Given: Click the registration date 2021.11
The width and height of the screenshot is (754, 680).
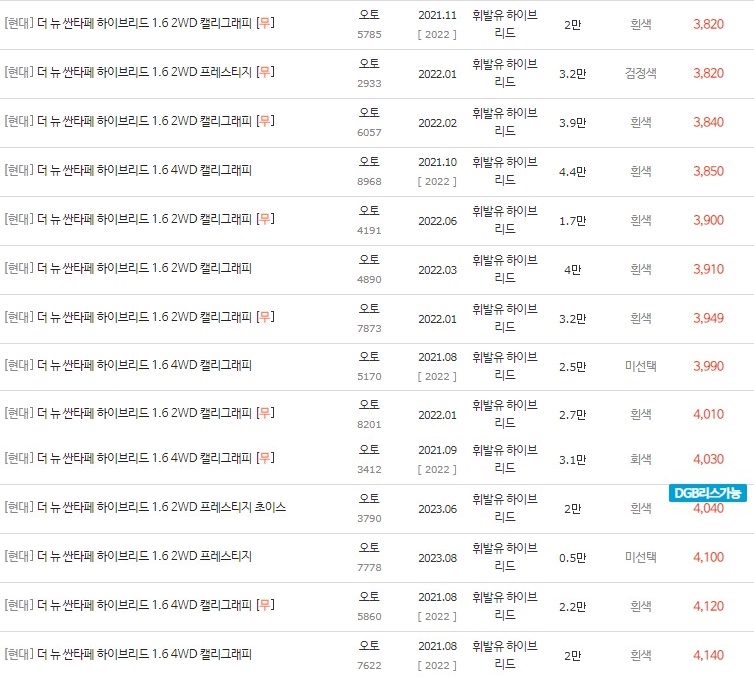Looking at the screenshot, I should [x=437, y=15].
